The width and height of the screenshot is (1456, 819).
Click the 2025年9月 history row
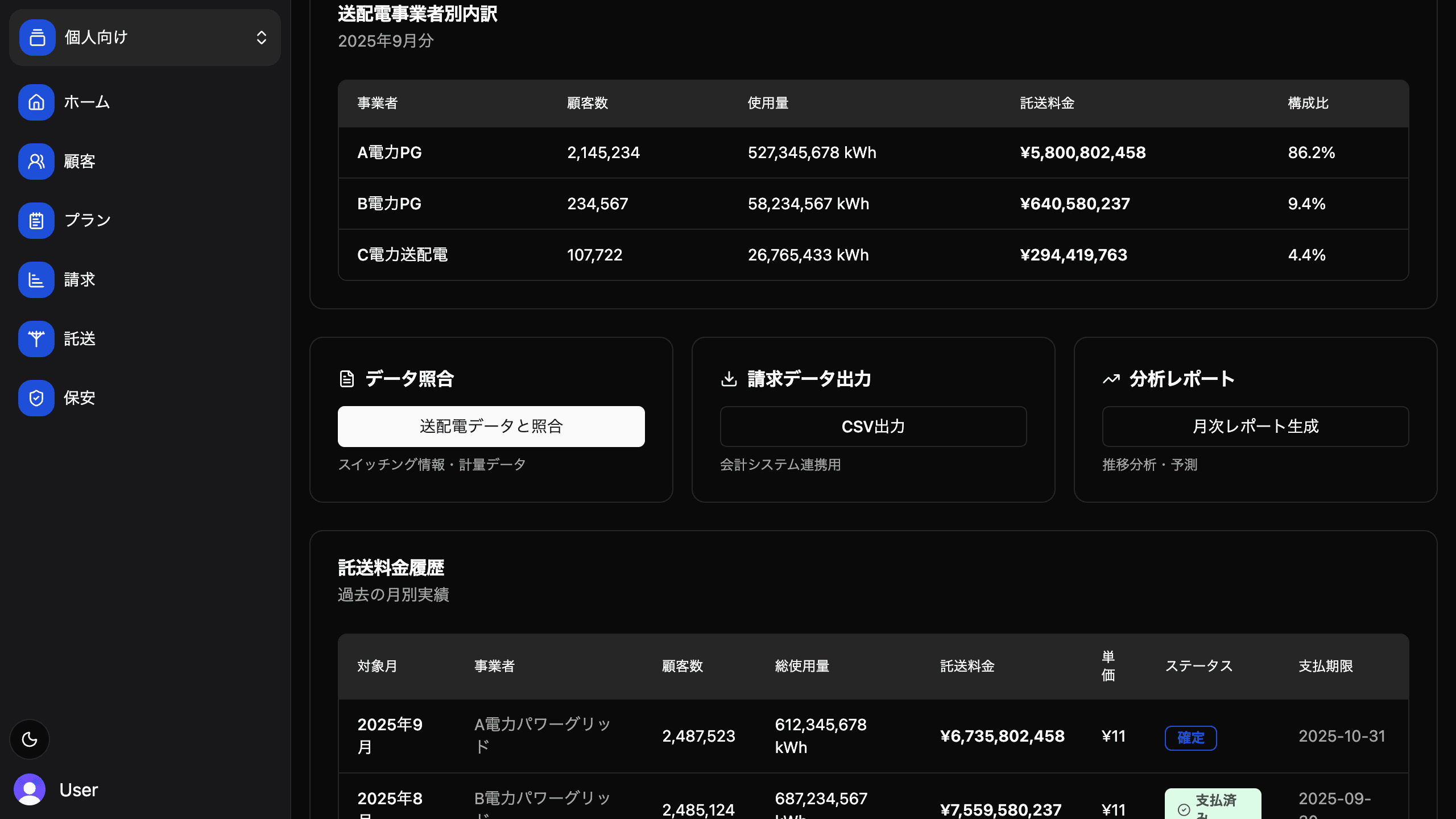coord(873,736)
